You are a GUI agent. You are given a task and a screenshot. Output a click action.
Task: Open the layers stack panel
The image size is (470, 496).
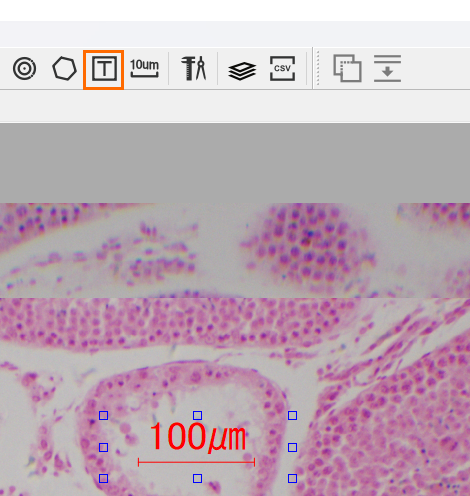[x=242, y=71]
